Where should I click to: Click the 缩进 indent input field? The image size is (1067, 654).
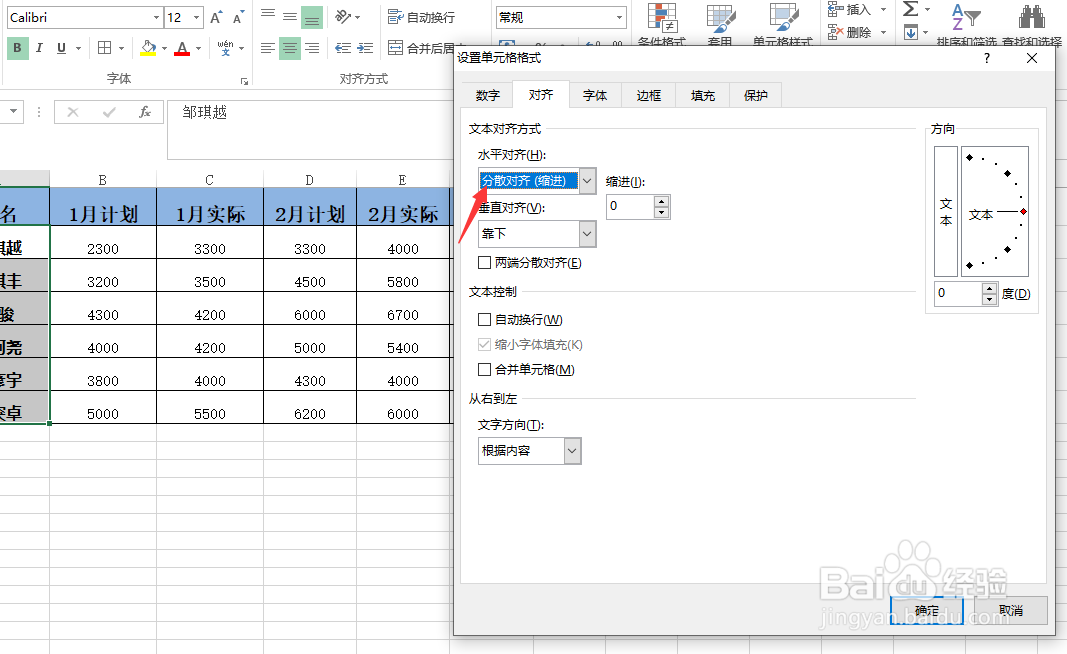point(630,206)
